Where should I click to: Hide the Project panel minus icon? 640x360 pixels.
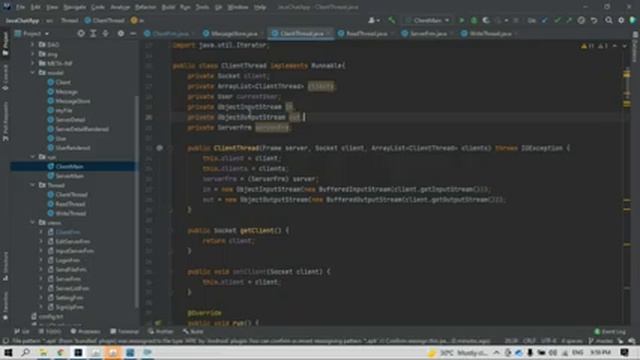tap(133, 33)
